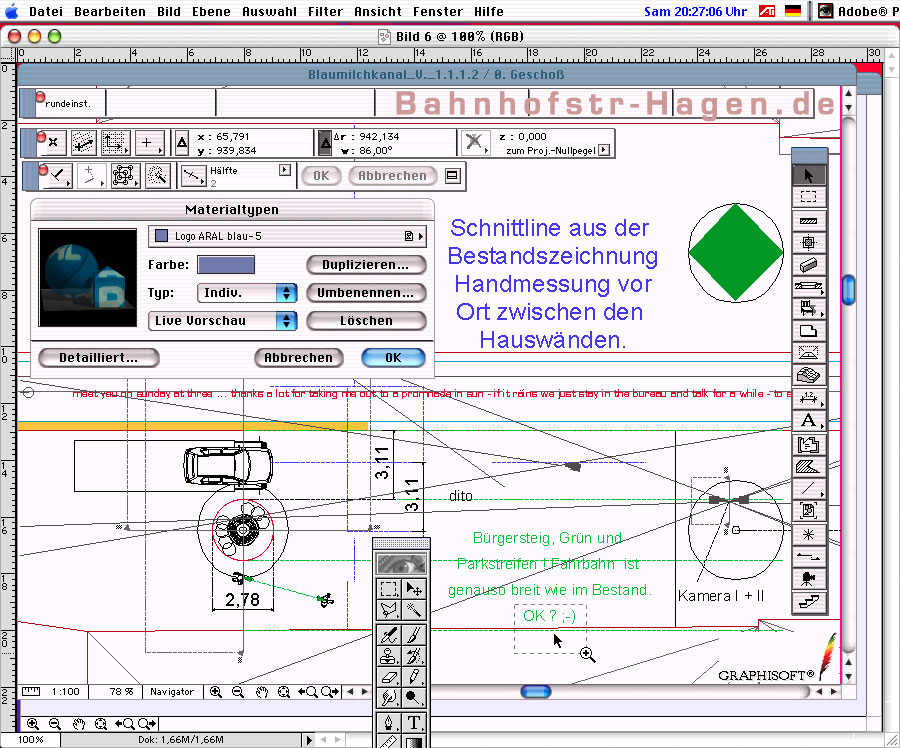Screen dimensions: 900x748
Task: Toggle relative coordinates delta icon
Action: [x=325, y=143]
